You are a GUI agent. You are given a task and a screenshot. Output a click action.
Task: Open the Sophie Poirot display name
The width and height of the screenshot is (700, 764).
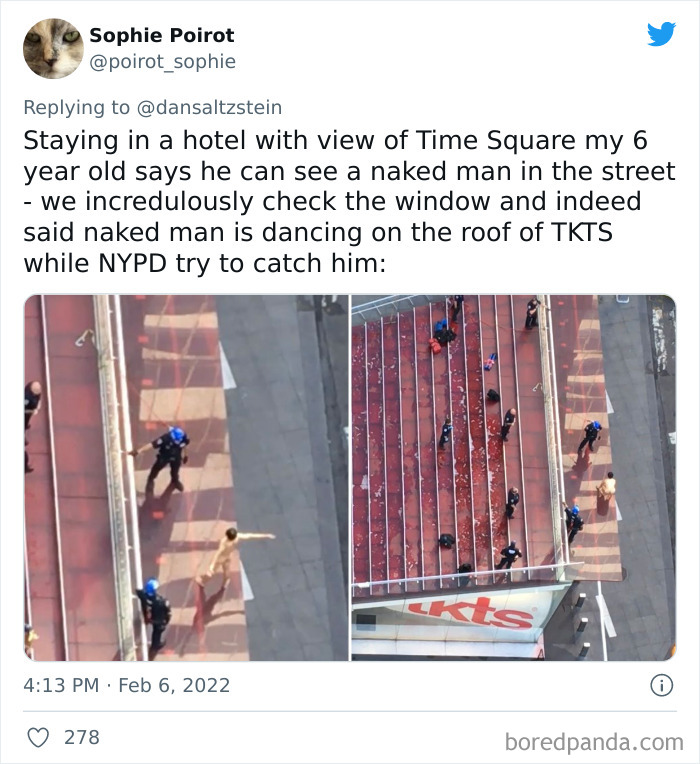pos(162,35)
